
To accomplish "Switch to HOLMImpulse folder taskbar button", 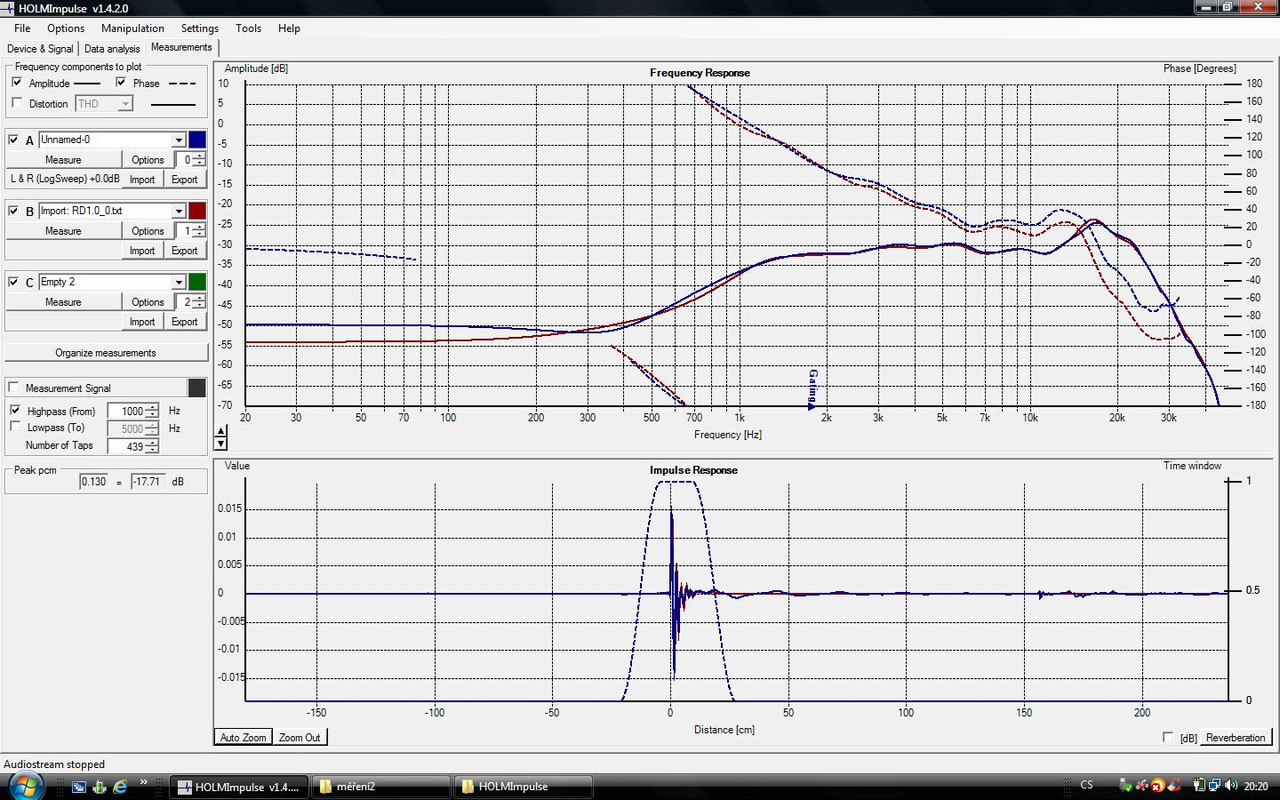I will coord(524,786).
